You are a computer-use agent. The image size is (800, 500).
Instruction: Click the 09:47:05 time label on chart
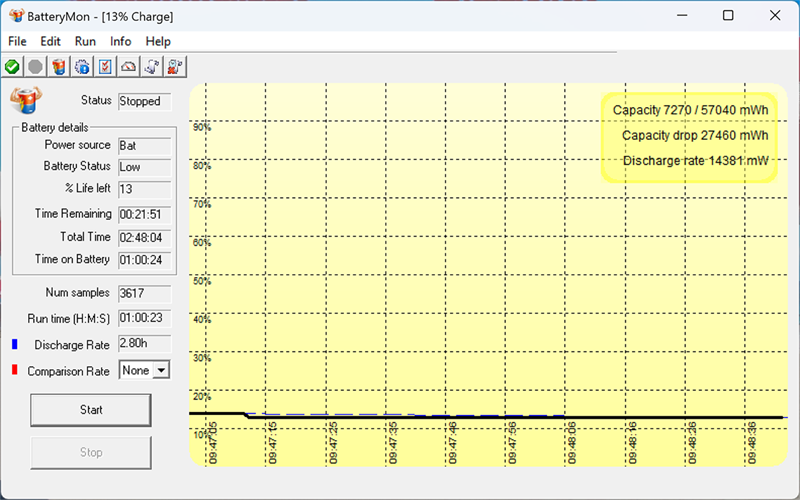click(213, 443)
